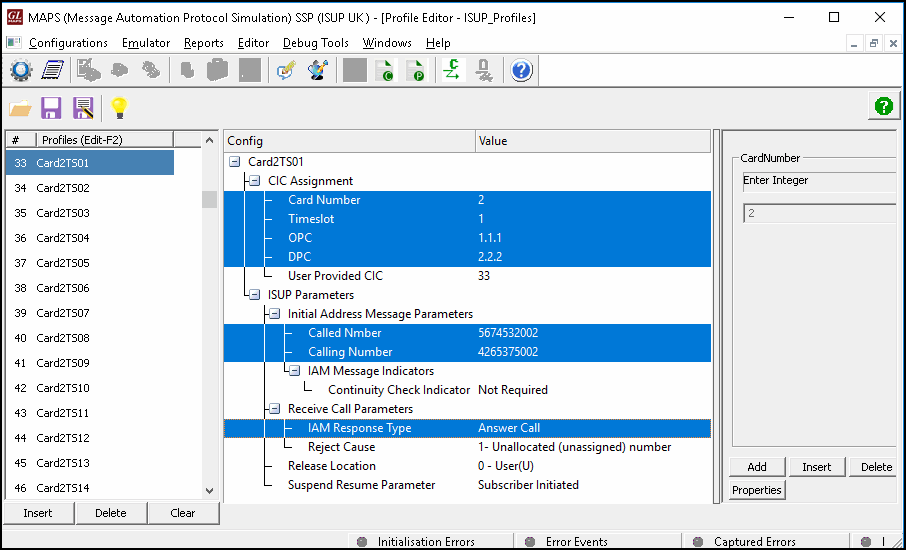Click the DPC value 2.2.2
The width and height of the screenshot is (906, 550).
click(x=490, y=257)
